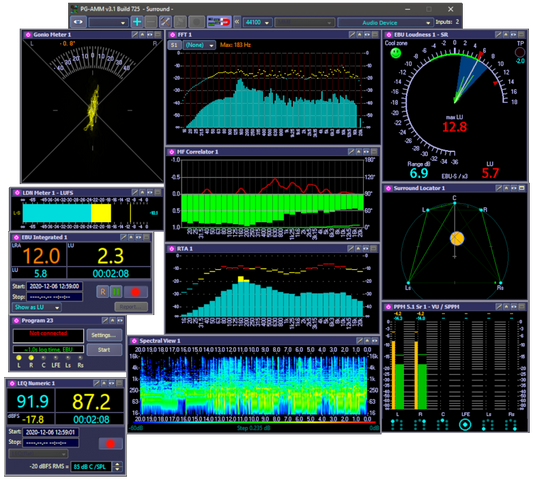This screenshot has width=533, height=480.
Task: Open the (None) dropdown in FFT 1
Action: (199, 45)
